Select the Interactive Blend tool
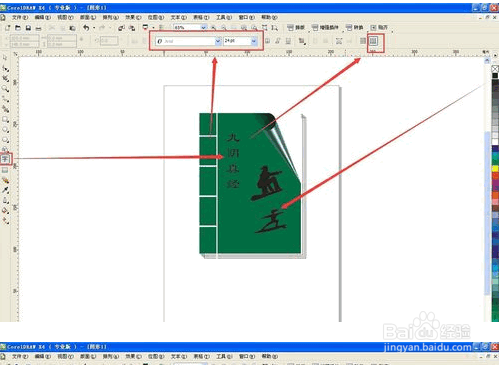 (x=5, y=180)
